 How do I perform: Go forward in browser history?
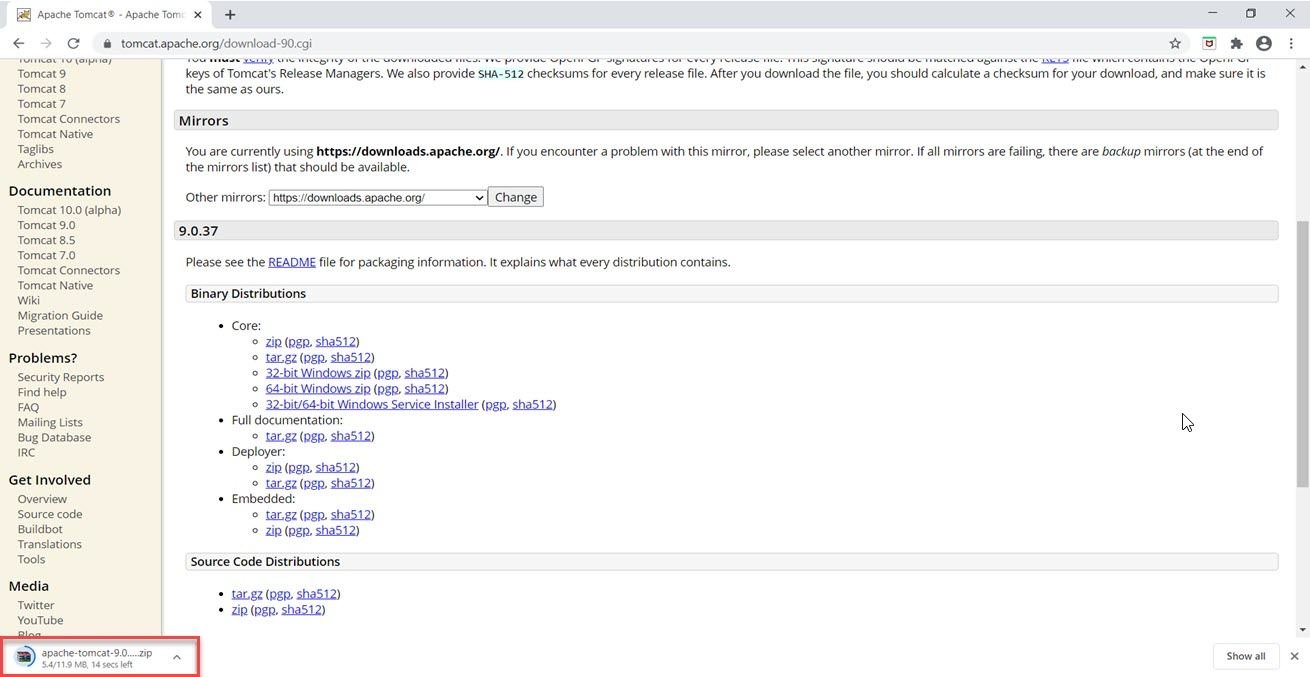coord(46,43)
